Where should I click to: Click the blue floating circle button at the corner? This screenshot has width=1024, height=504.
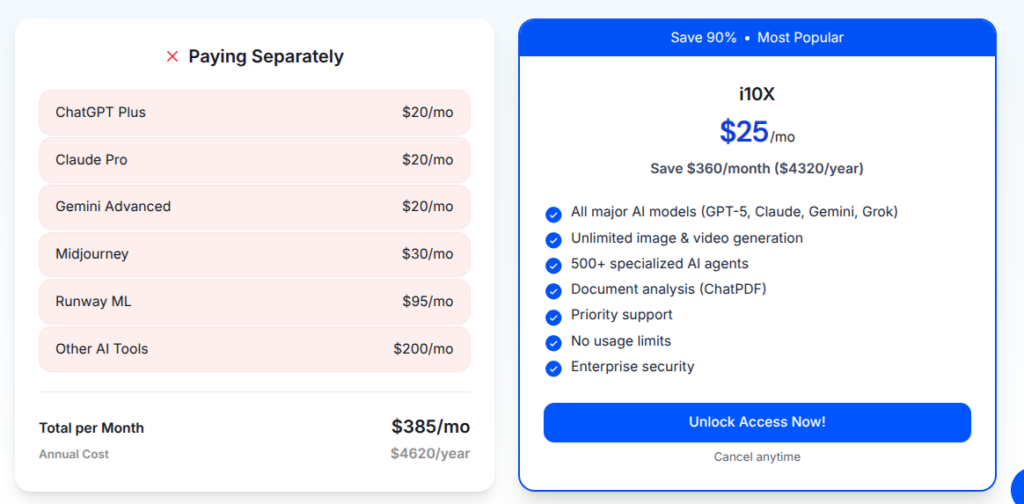pos(1017,484)
